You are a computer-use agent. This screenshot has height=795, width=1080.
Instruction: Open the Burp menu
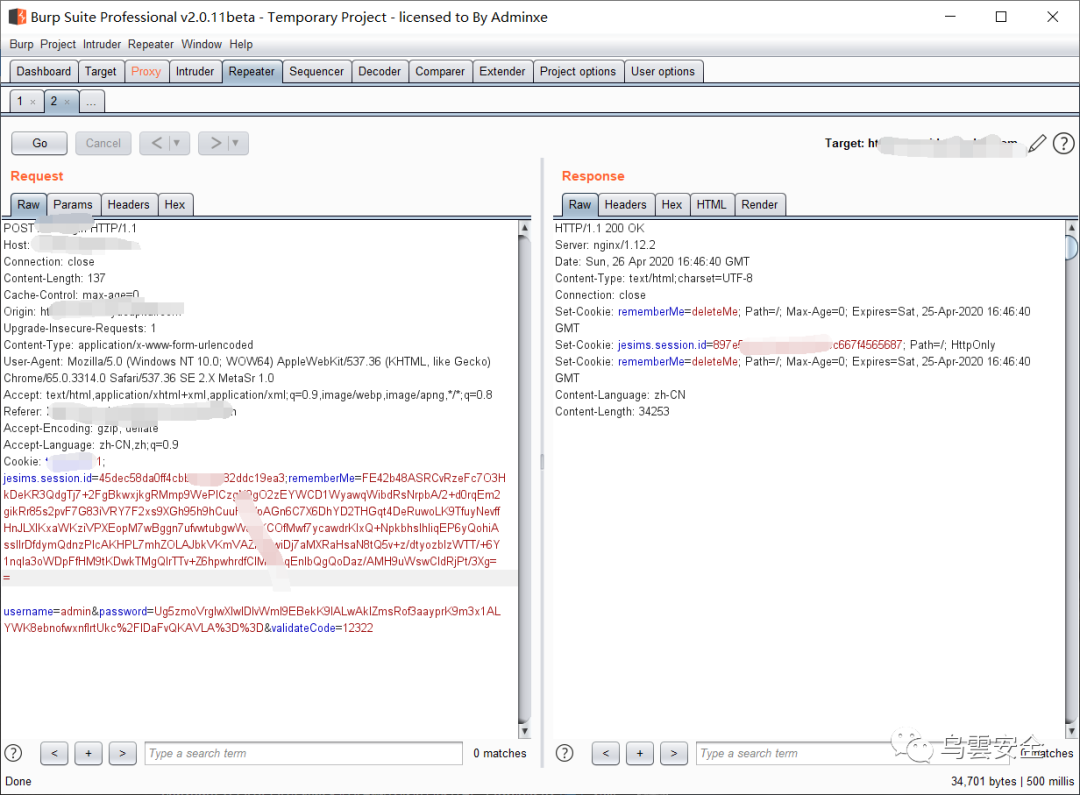click(x=21, y=44)
